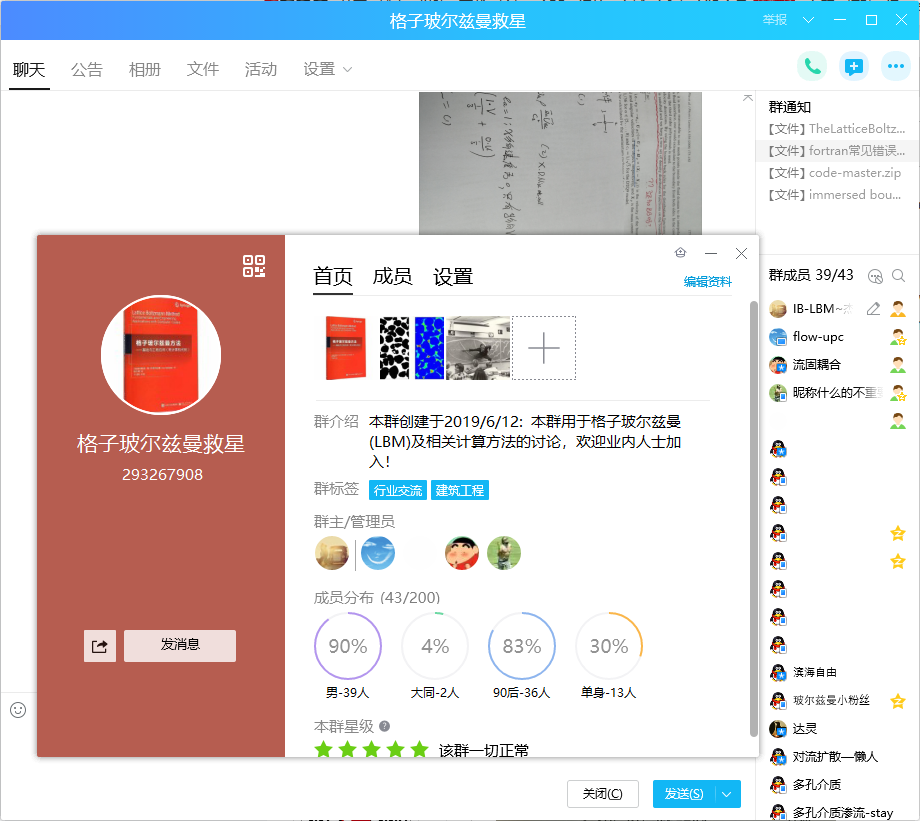Share the group profile card
The image size is (920, 821).
tap(99, 646)
